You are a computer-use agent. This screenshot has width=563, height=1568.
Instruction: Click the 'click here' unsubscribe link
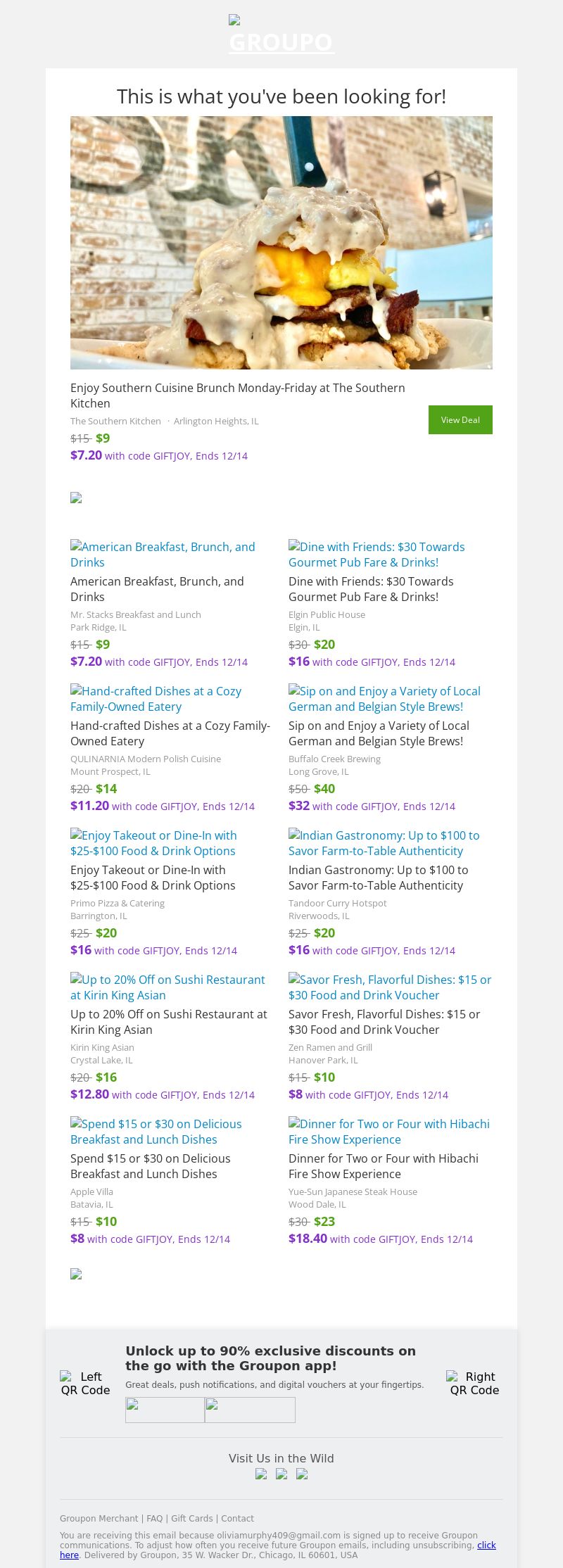pos(486,1545)
